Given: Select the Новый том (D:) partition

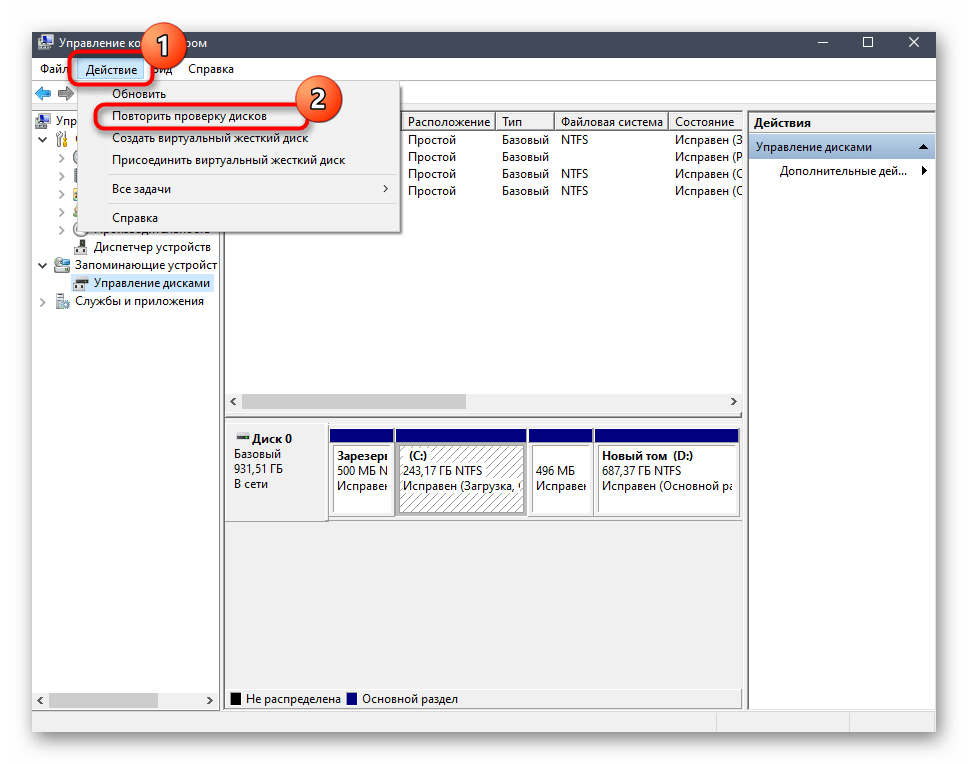Looking at the screenshot, I should coord(666,478).
